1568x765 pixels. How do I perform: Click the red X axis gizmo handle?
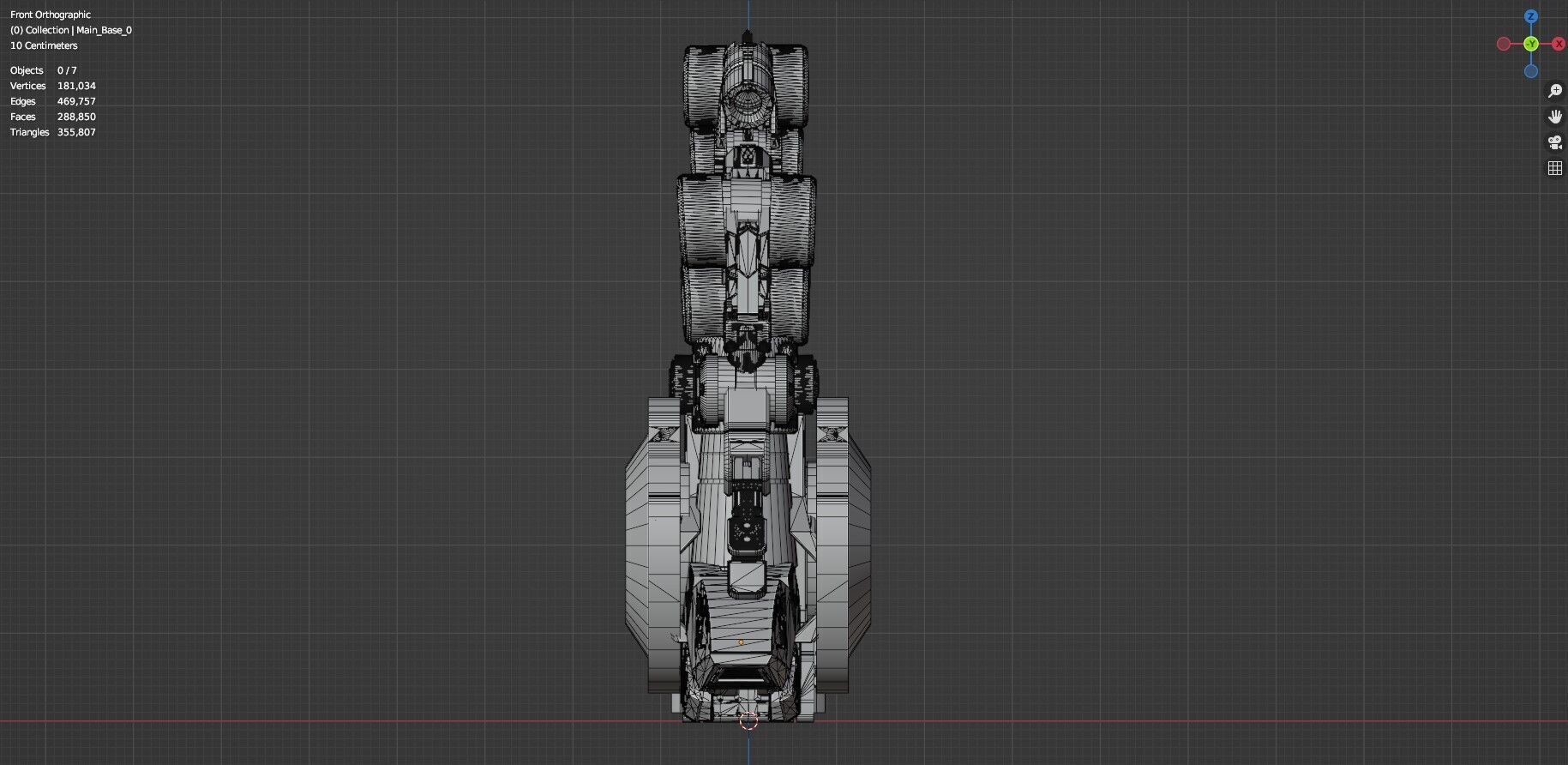1559,44
